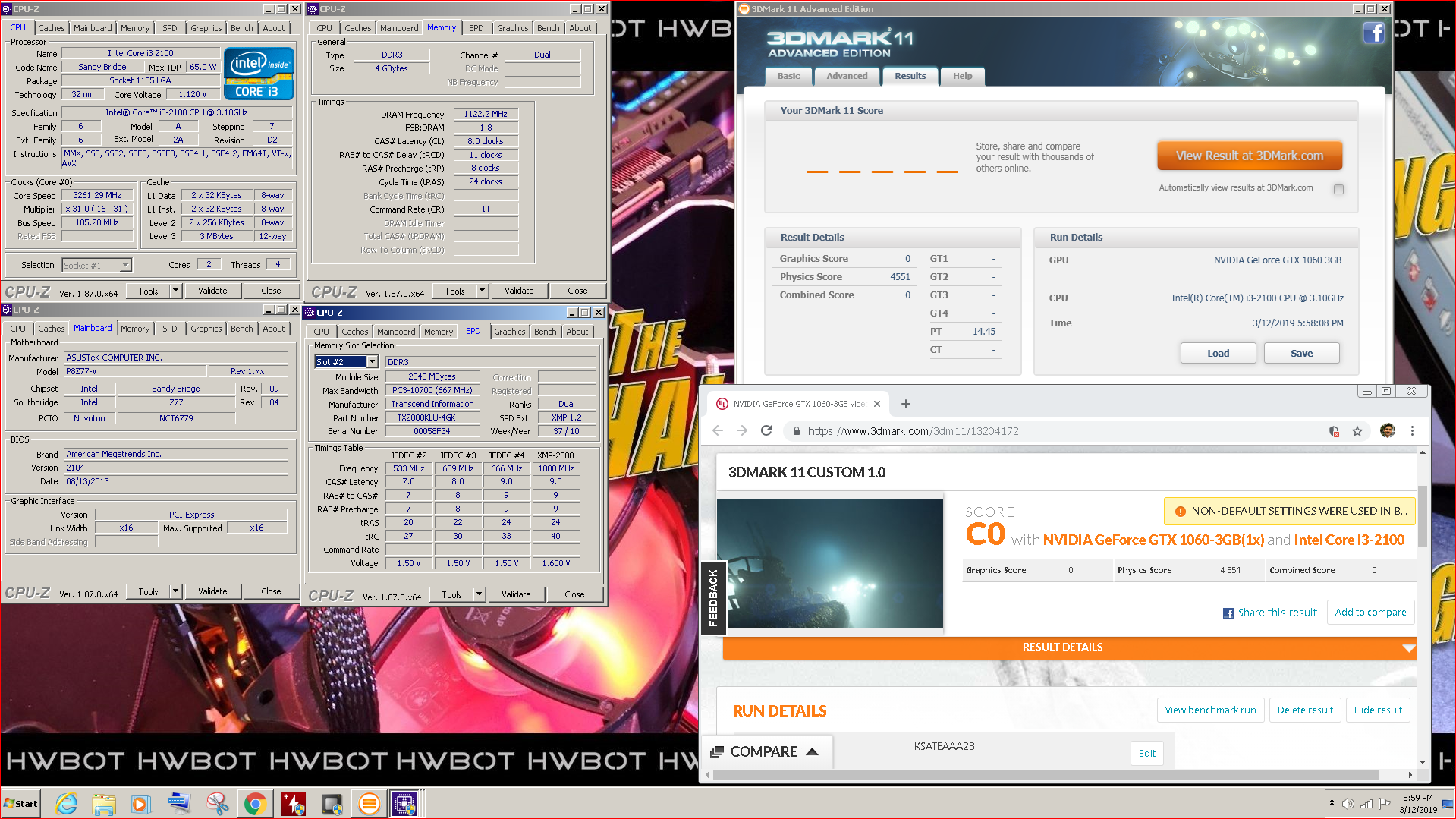Screen dimensions: 1456x819
Task: Click View benchmark run button
Action: coord(1210,710)
